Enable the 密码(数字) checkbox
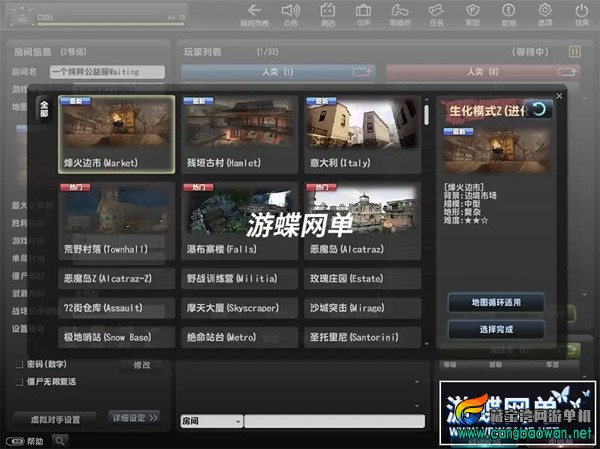600x449 pixels. click(x=19, y=365)
